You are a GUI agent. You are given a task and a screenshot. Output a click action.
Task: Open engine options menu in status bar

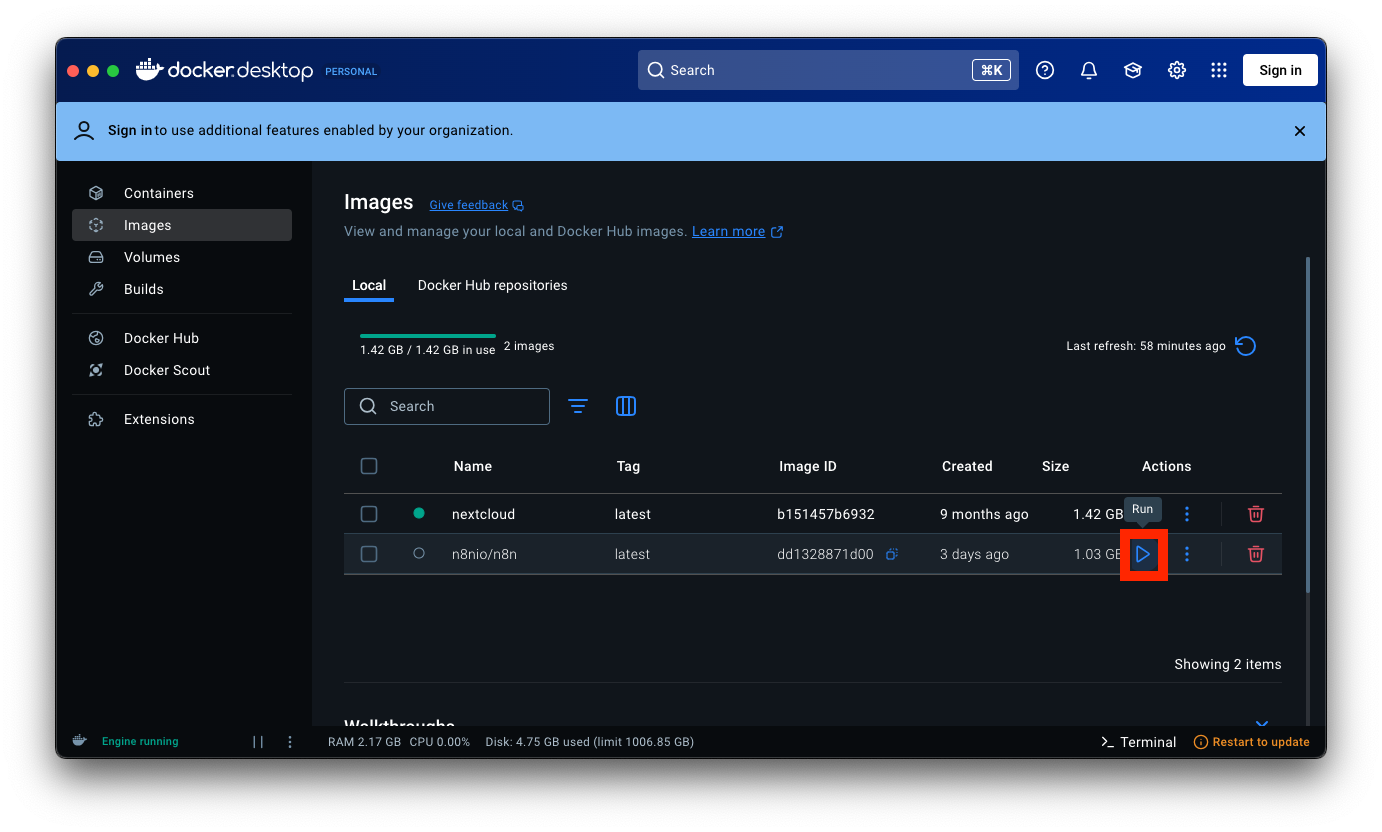pyautogui.click(x=290, y=742)
